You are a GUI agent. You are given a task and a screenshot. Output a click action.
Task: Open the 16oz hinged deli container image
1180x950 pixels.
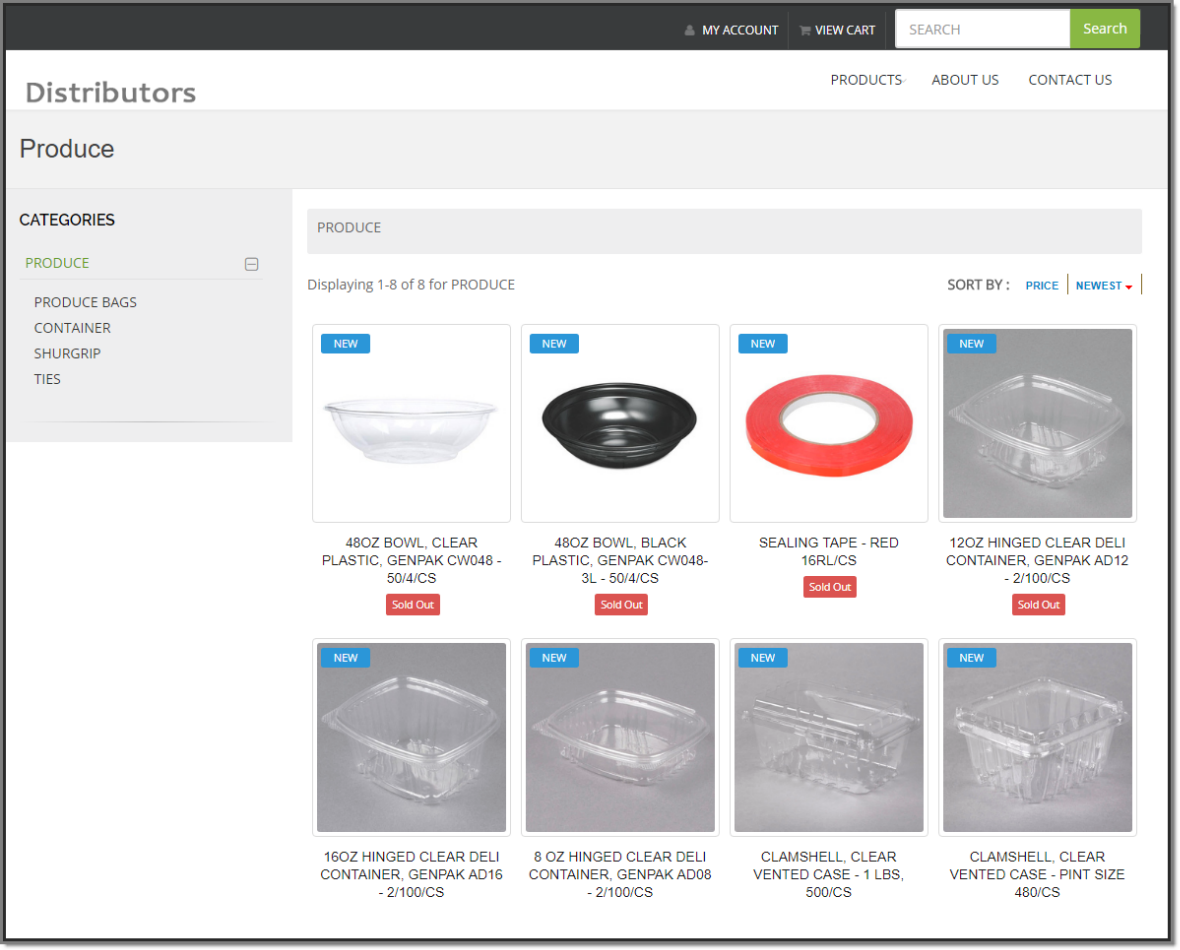(411, 737)
